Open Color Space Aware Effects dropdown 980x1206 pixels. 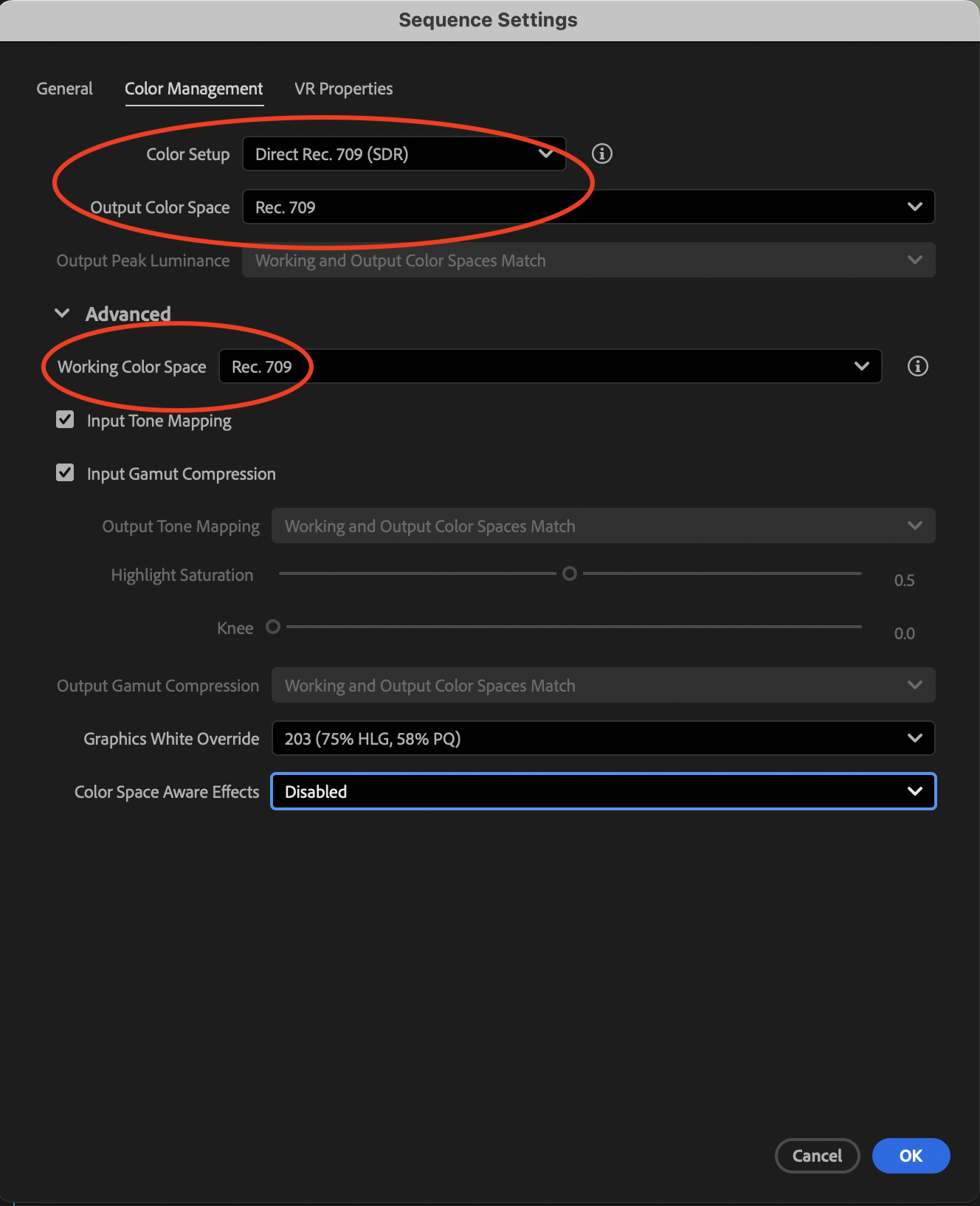[603, 791]
